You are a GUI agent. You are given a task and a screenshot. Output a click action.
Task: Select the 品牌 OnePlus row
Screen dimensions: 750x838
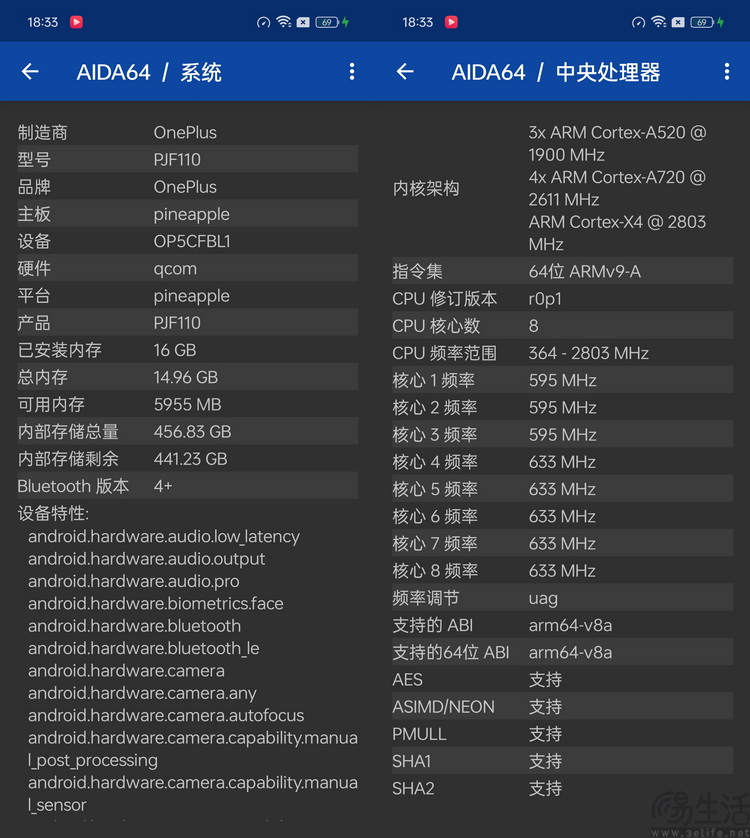188,187
